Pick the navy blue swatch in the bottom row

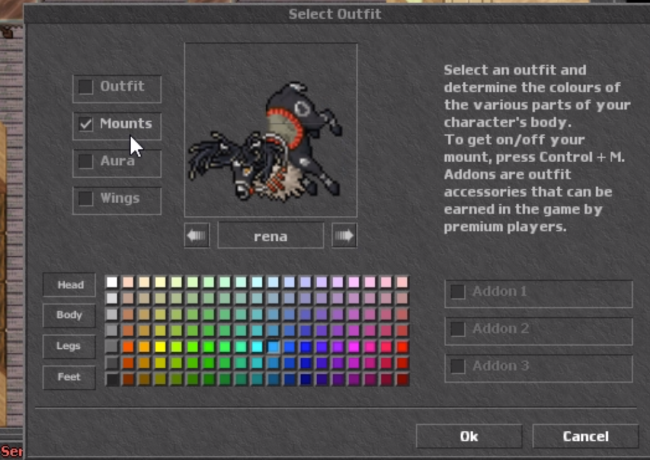point(306,379)
